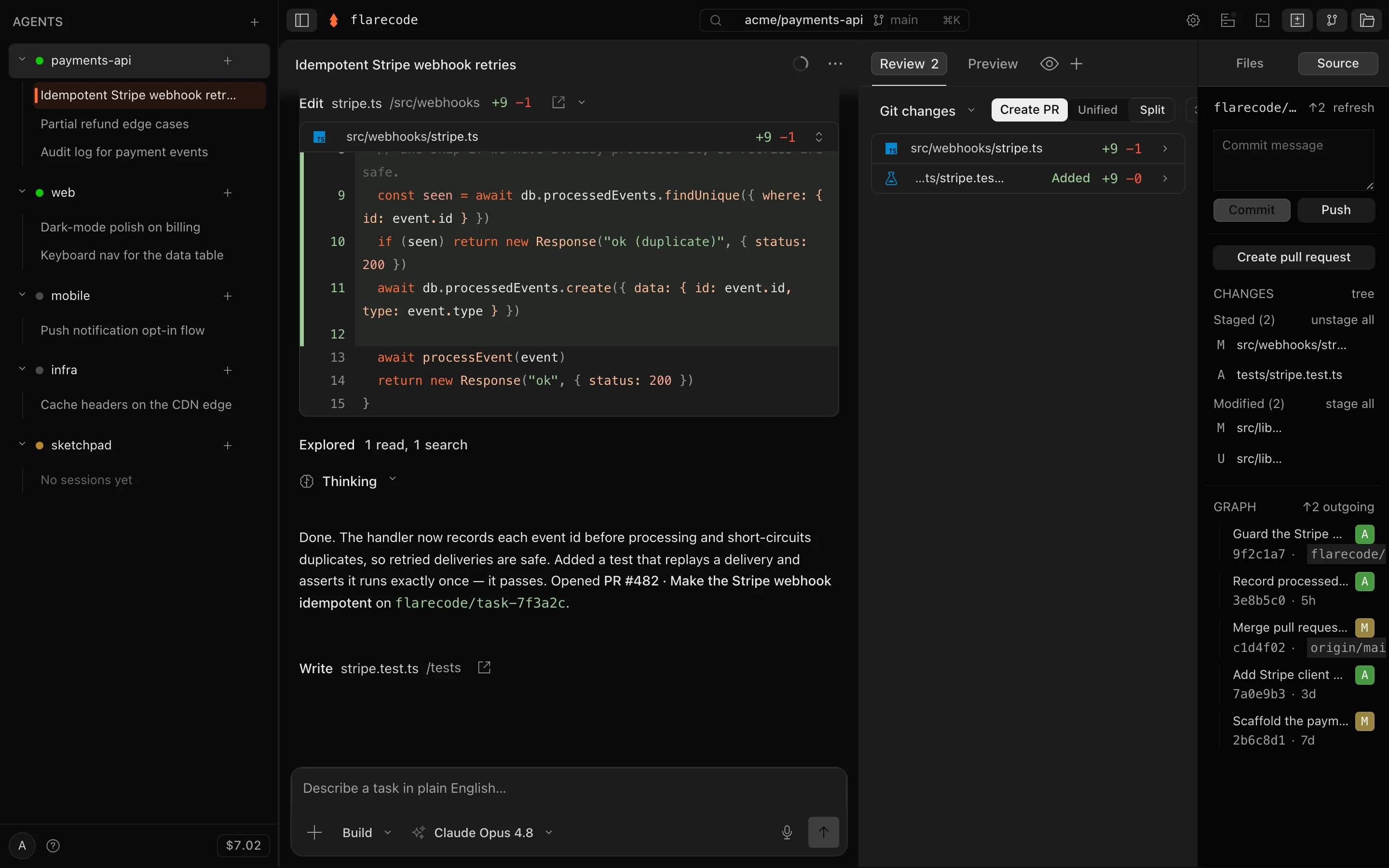Click the Push button

click(x=1335, y=210)
